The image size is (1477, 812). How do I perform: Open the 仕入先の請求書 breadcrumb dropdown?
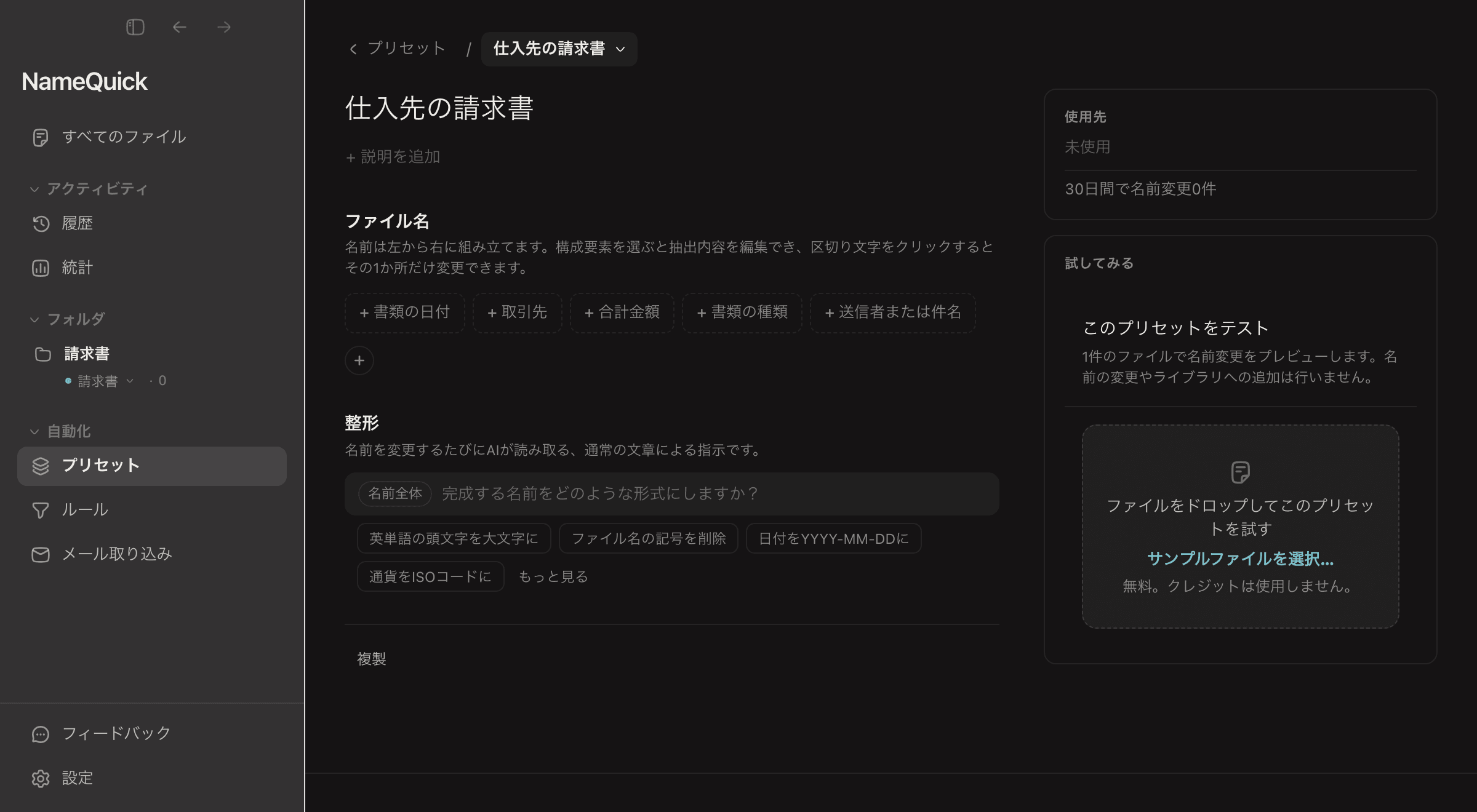tap(559, 49)
